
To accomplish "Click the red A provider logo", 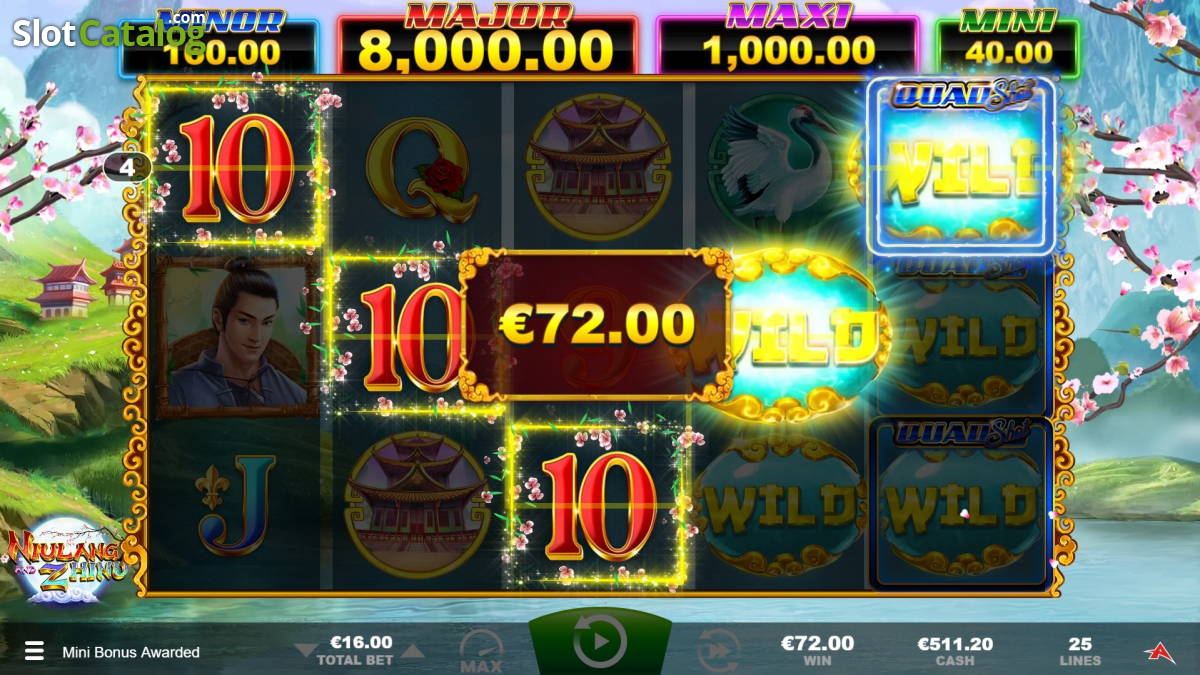I will [1158, 652].
